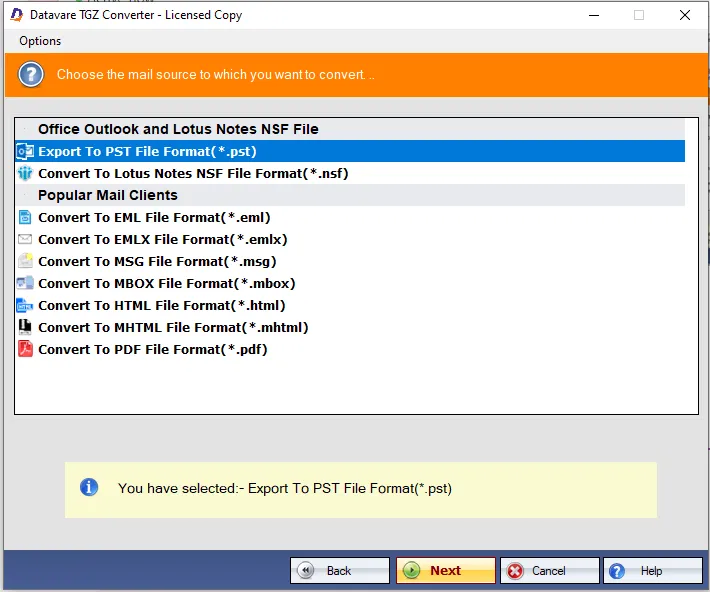Image resolution: width=710 pixels, height=592 pixels.
Task: Click the 'You have selected' status message
Action: [x=285, y=488]
